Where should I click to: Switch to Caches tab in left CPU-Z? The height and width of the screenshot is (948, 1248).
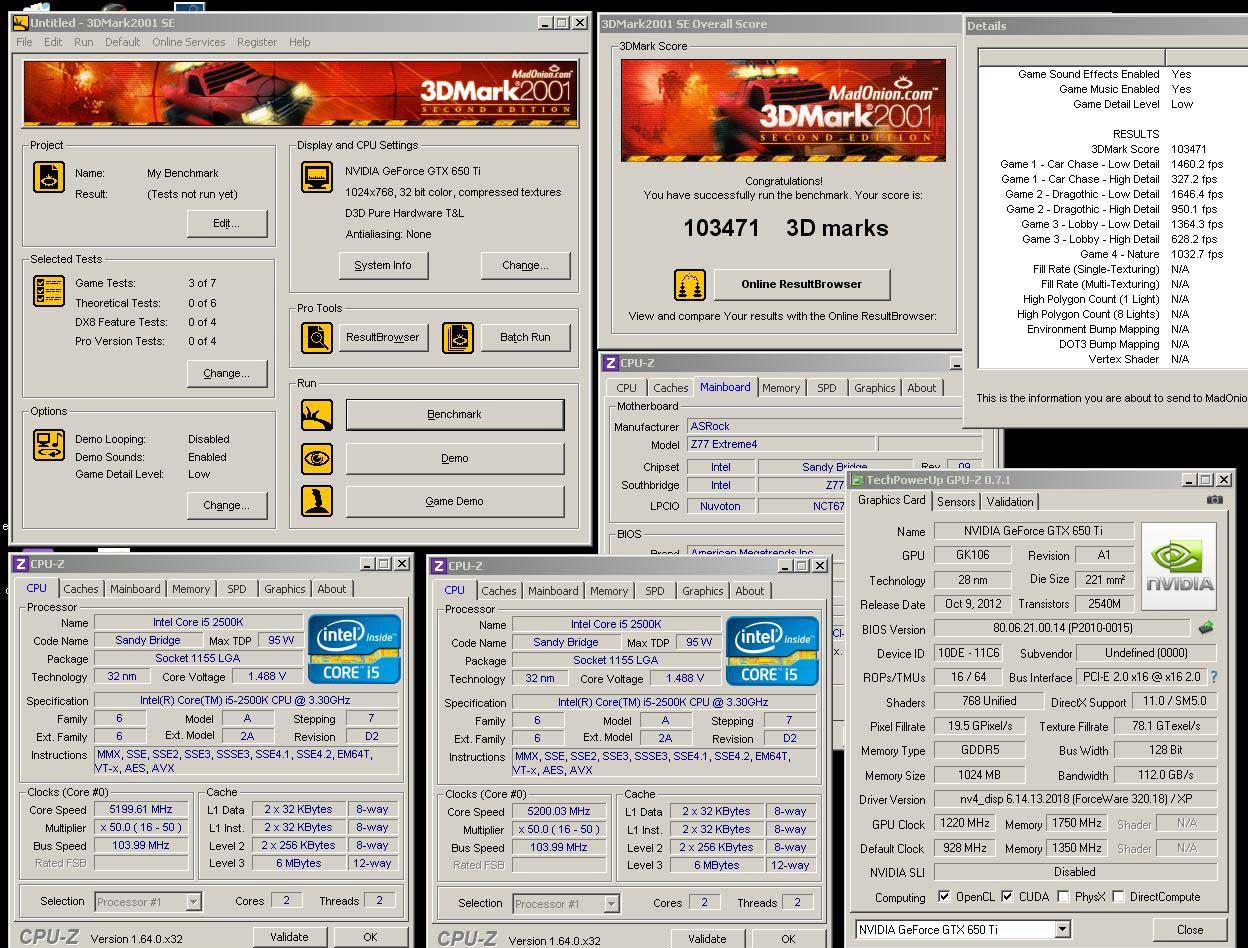[81, 589]
